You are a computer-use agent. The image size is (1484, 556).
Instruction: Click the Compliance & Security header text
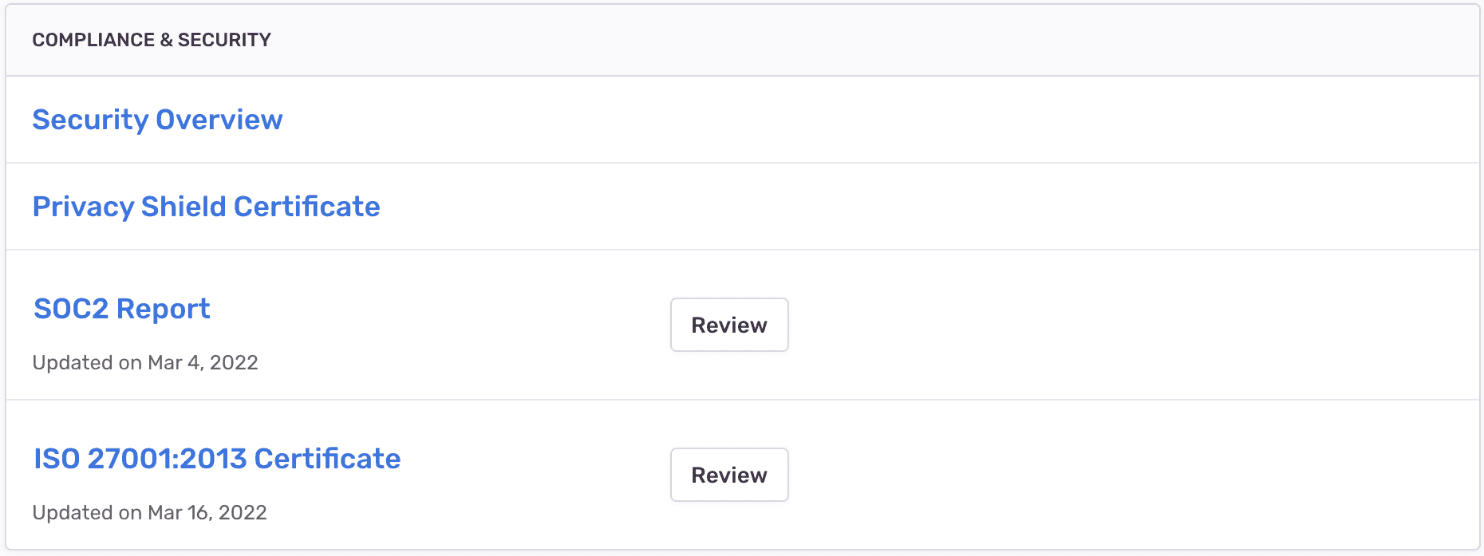pyautogui.click(x=151, y=40)
